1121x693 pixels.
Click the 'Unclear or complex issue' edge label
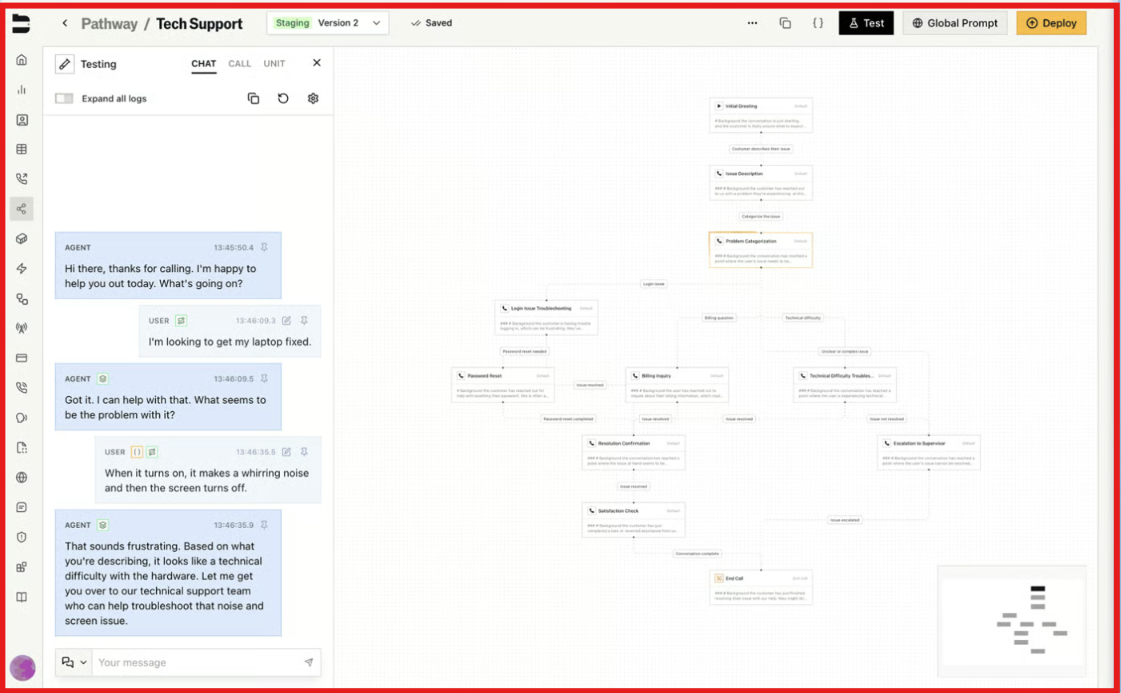[x=844, y=351]
